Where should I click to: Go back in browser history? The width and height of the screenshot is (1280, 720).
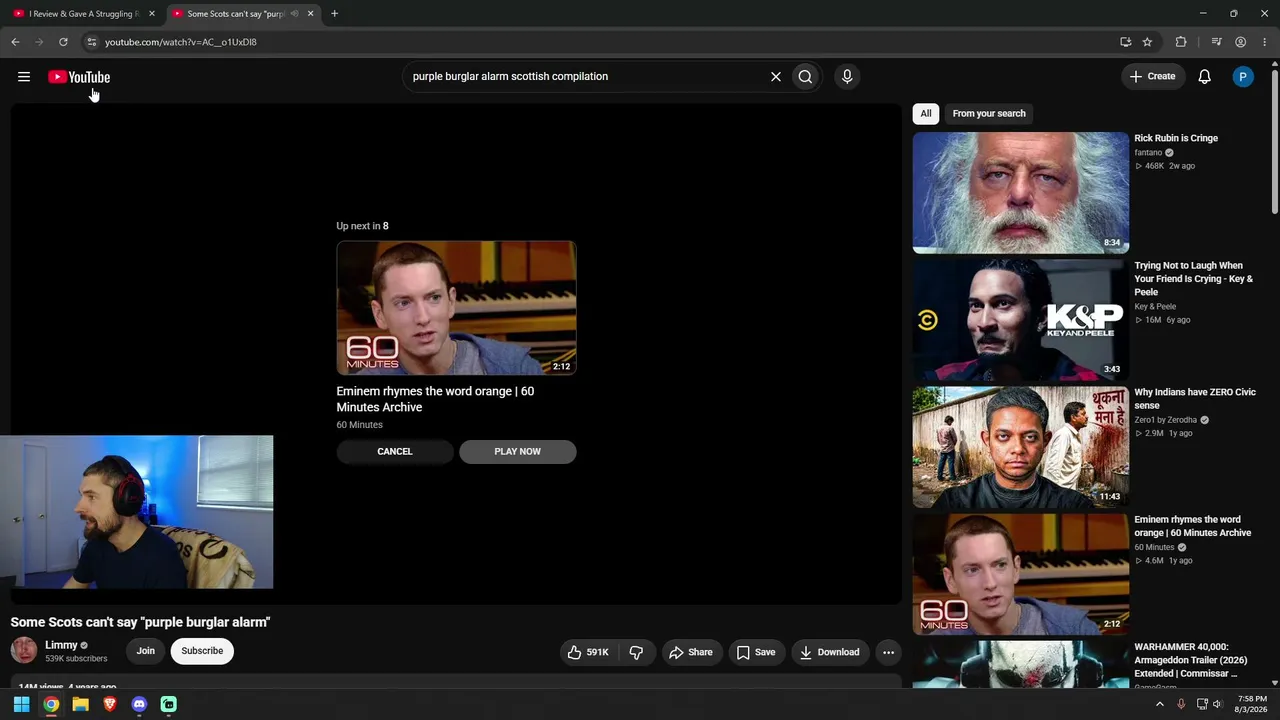15,42
